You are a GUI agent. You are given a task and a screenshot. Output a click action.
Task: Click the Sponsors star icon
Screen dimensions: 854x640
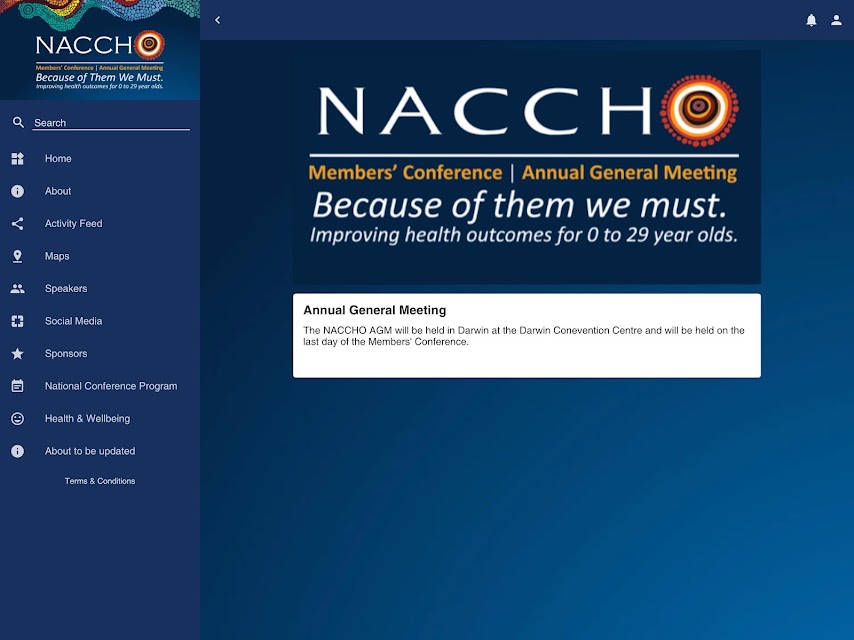click(17, 353)
